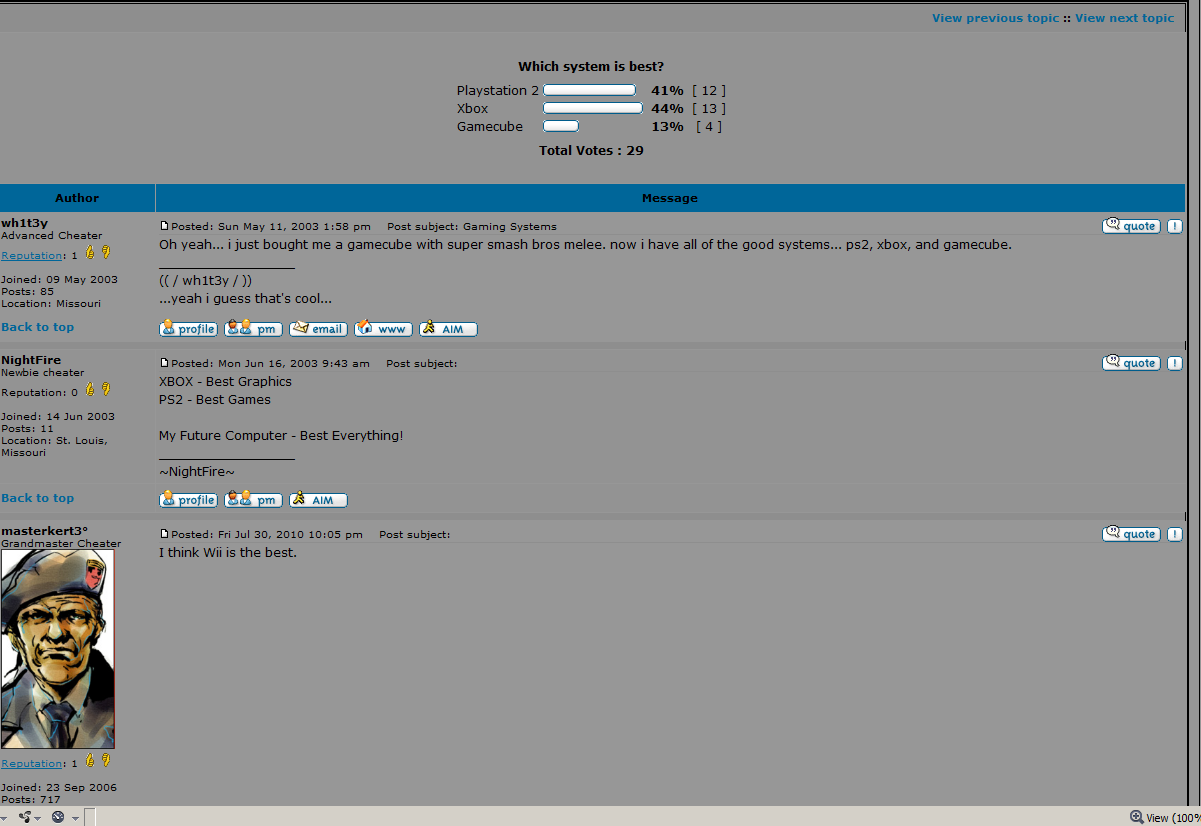Report wh1t3y's post with exclamation button
1201x826 pixels.
tap(1175, 226)
